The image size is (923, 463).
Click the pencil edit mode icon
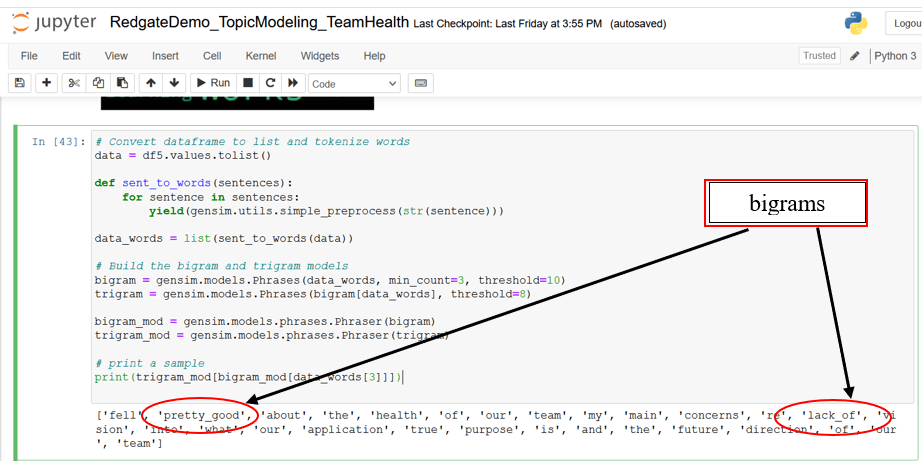click(x=855, y=56)
